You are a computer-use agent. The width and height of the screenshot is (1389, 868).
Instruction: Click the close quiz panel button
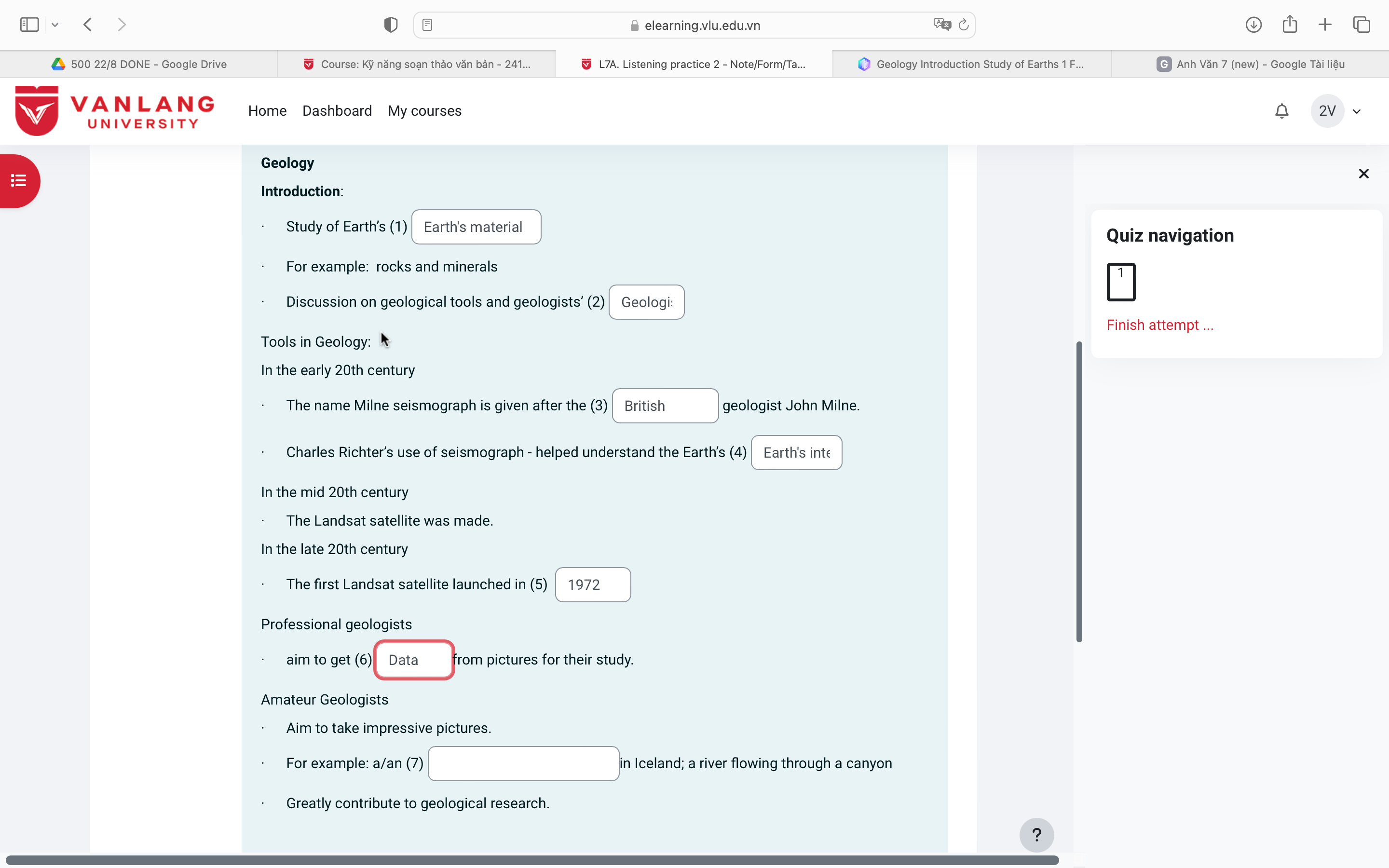(x=1364, y=174)
